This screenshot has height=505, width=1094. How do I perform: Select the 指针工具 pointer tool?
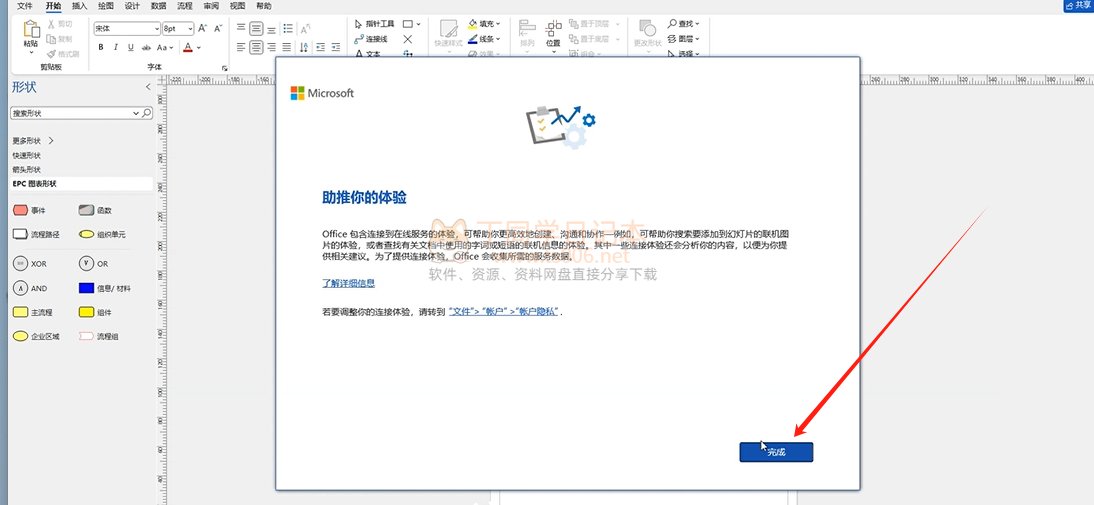(x=374, y=23)
